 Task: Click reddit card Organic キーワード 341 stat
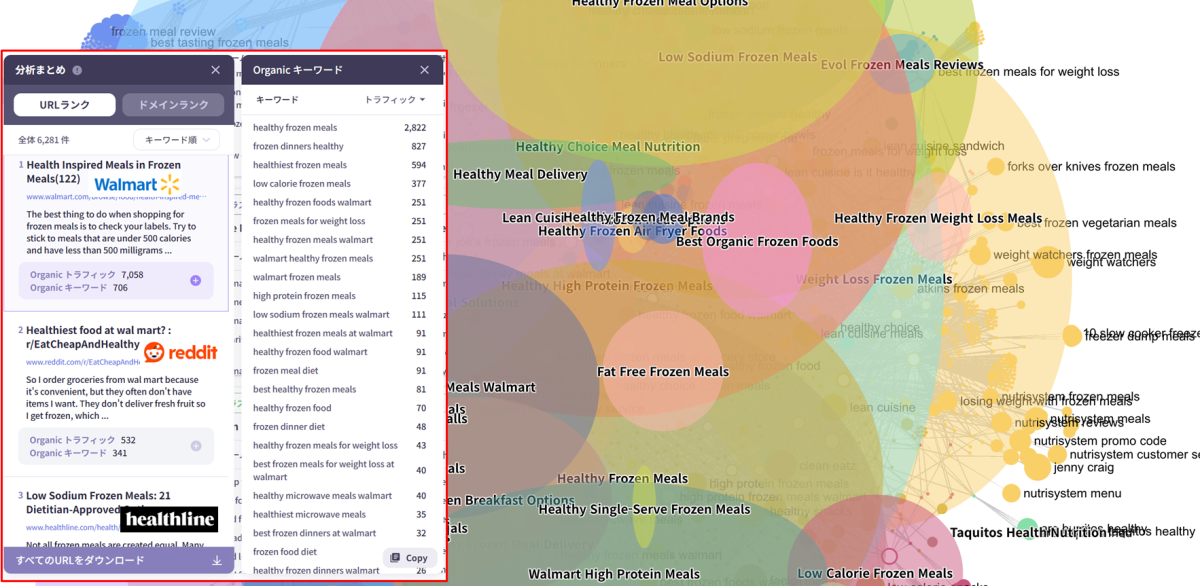click(x=78, y=453)
